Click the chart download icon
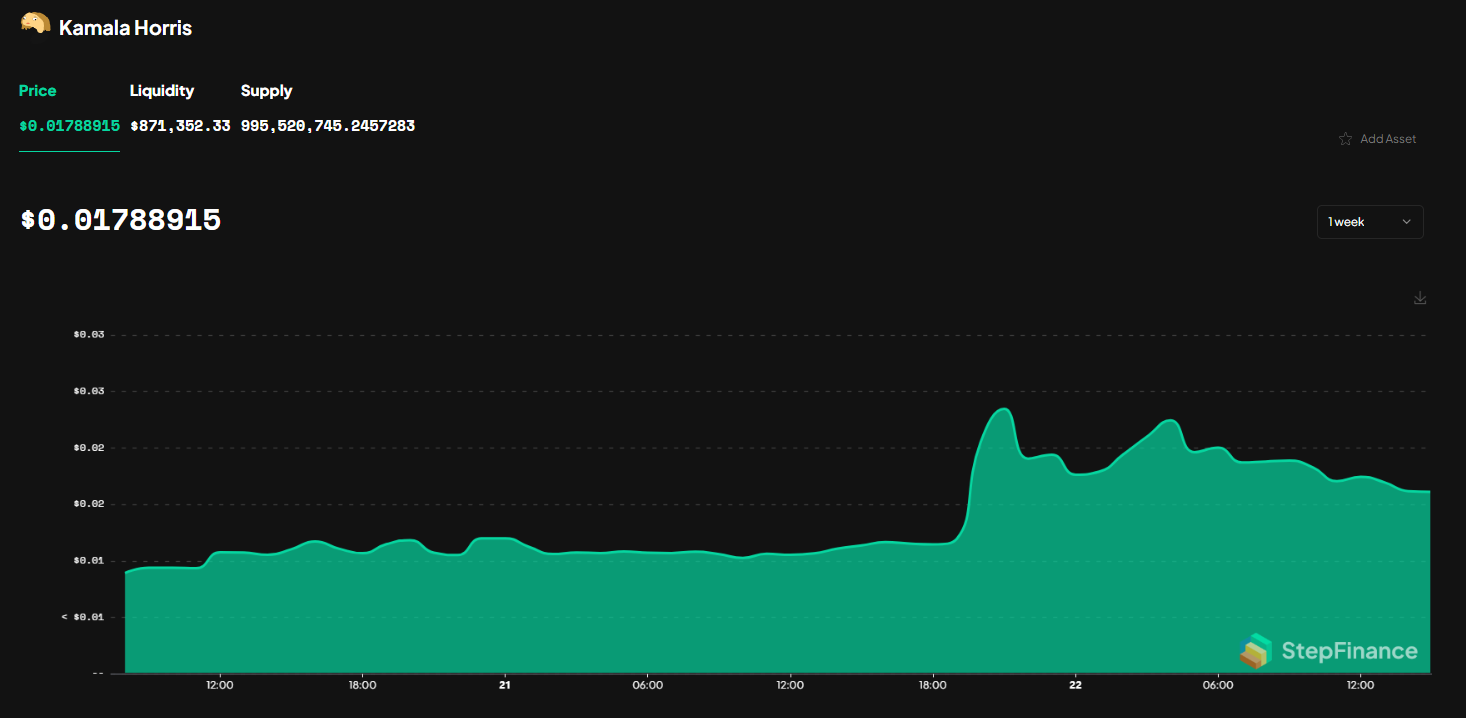 pyautogui.click(x=1420, y=297)
